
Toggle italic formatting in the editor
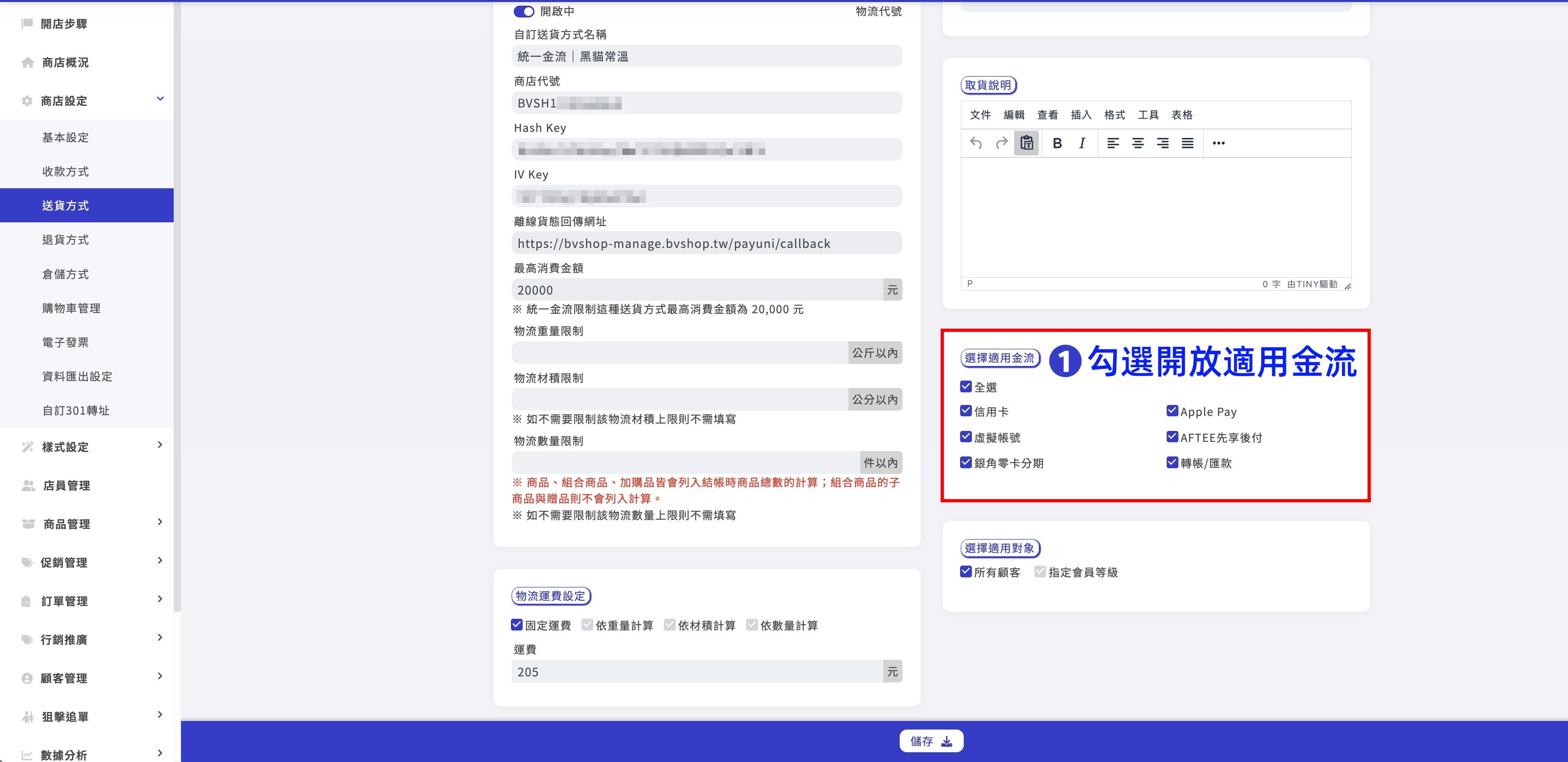point(1082,143)
